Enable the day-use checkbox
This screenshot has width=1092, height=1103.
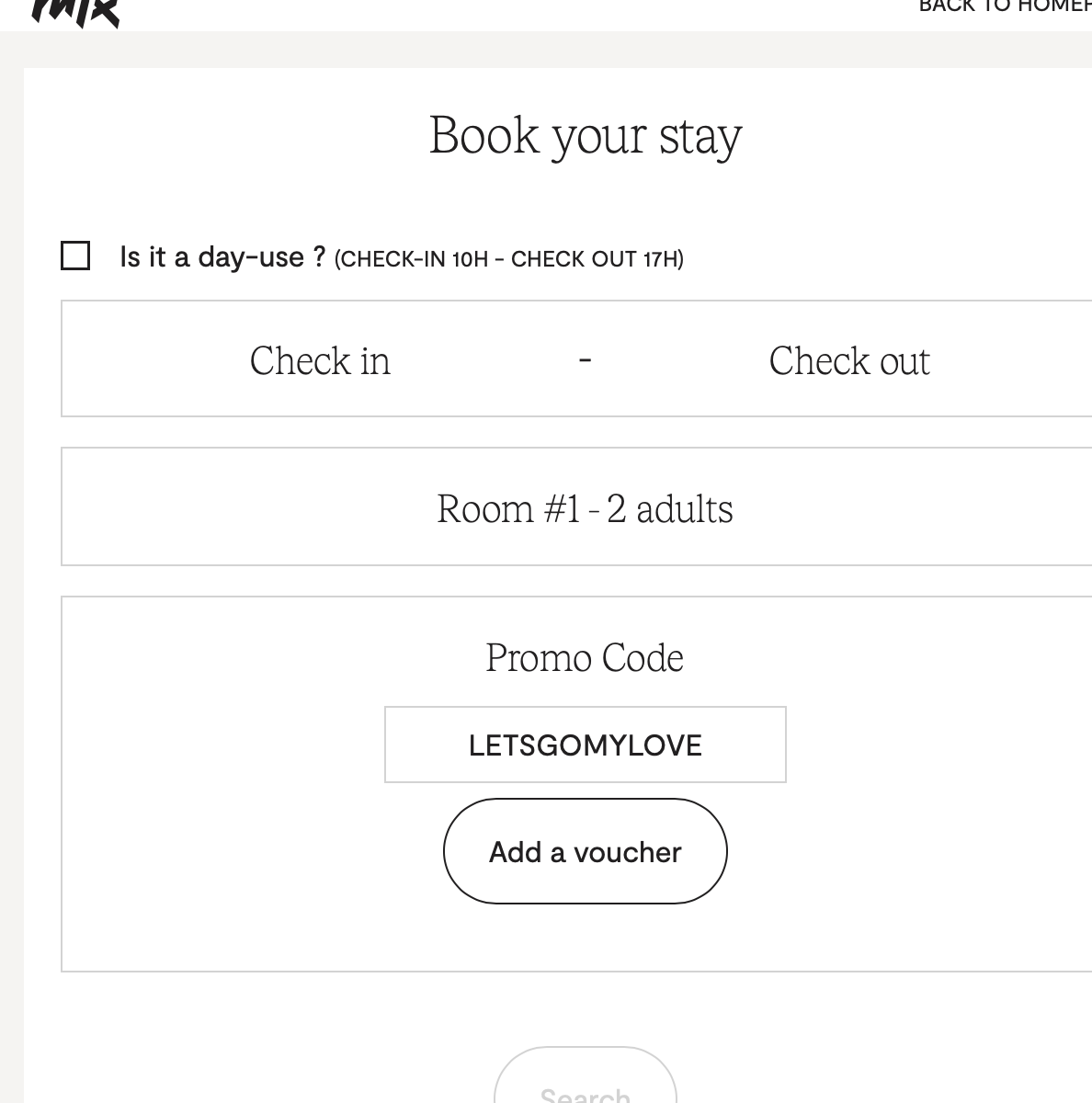(75, 256)
